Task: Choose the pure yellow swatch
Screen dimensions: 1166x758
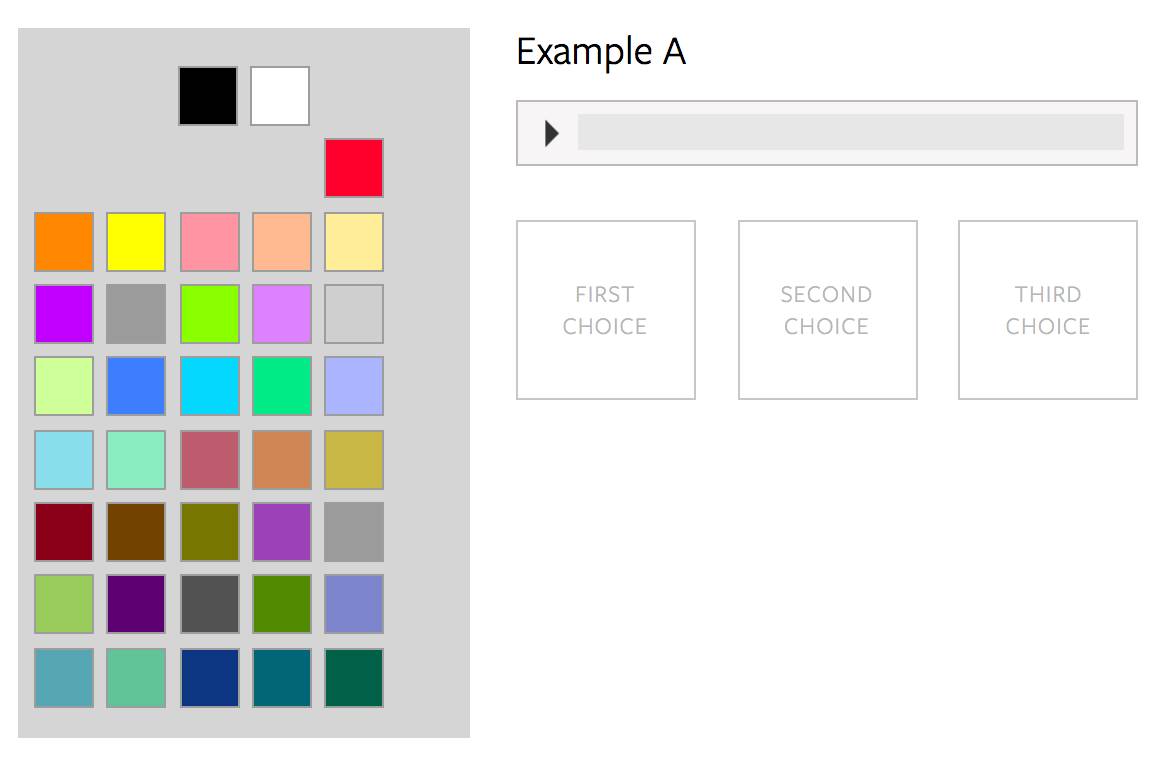Action: tap(136, 242)
